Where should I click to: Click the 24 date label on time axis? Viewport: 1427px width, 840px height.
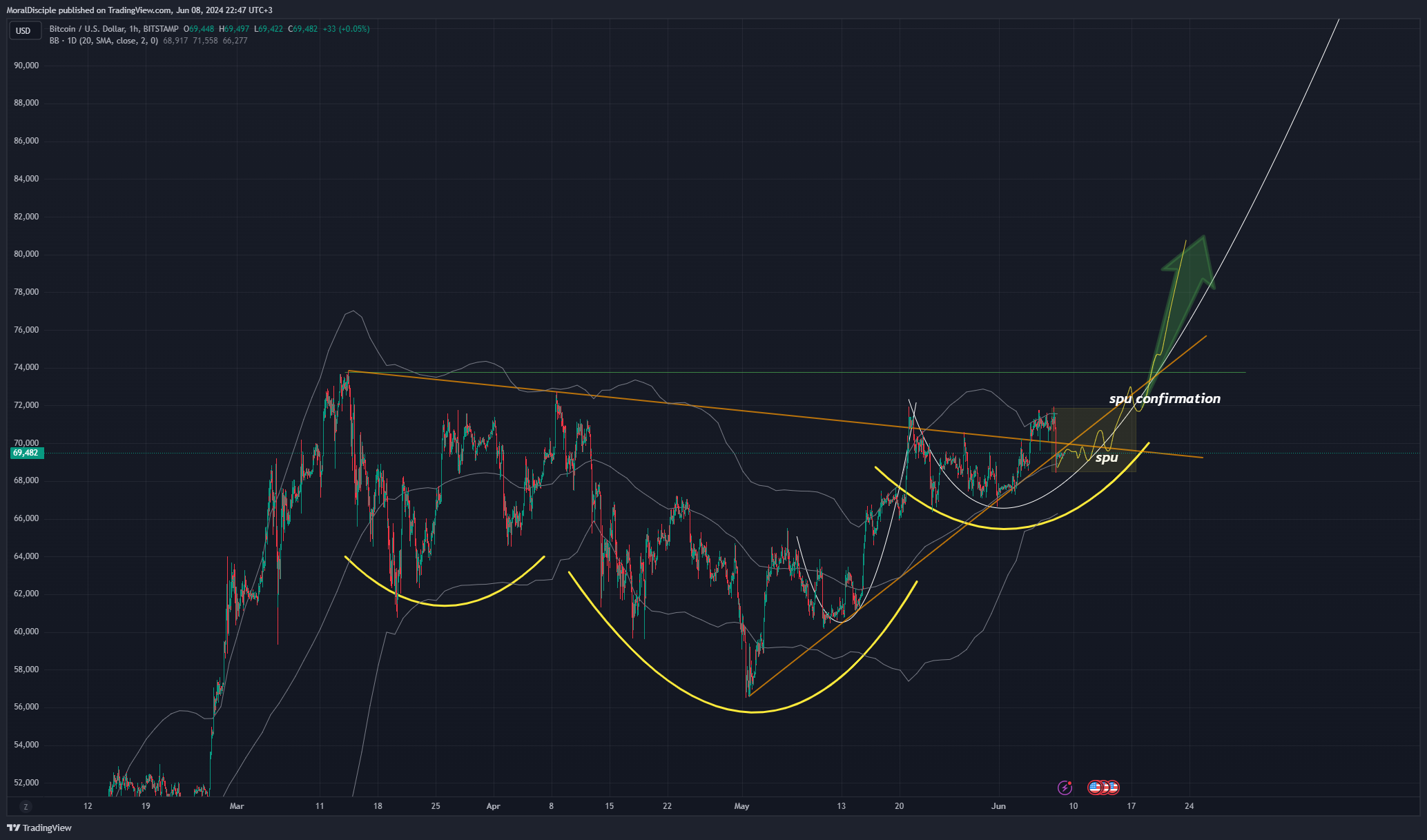1189,806
